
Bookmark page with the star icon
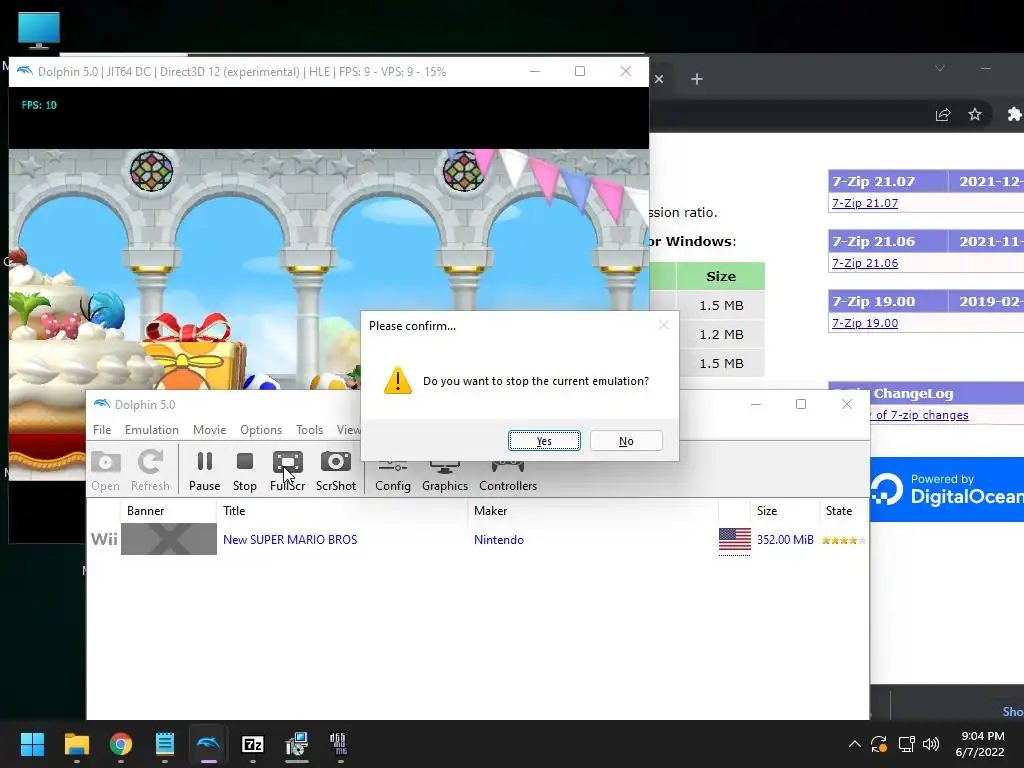(975, 114)
